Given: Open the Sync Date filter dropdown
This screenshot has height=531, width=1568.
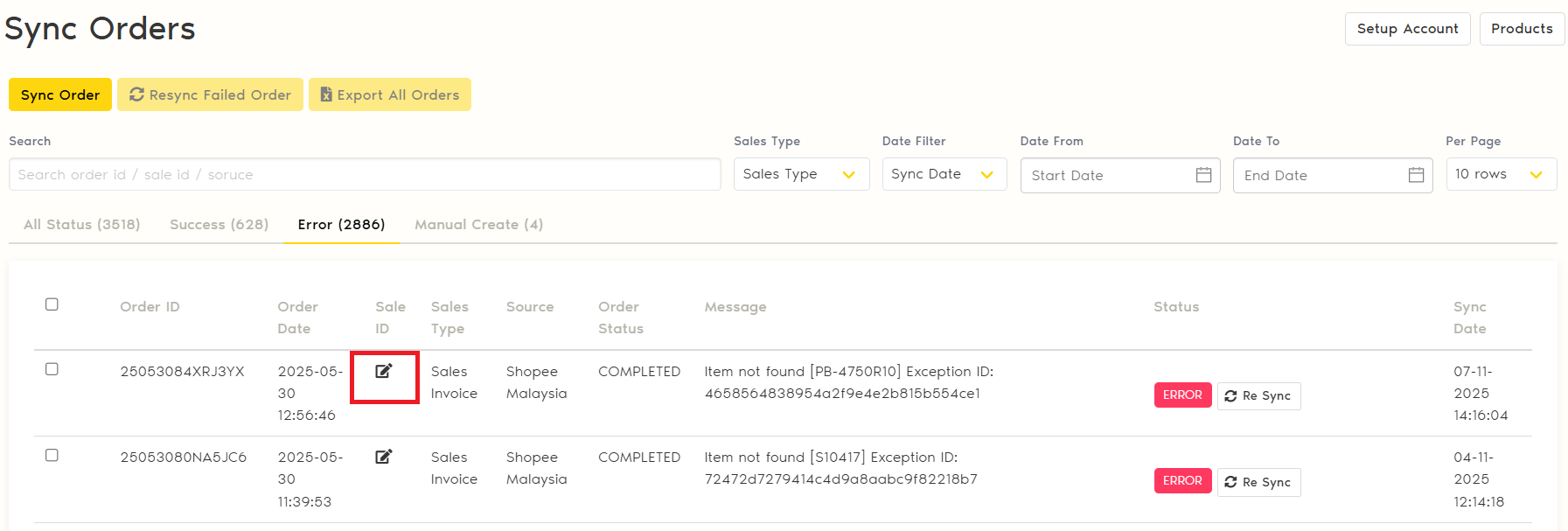Looking at the screenshot, I should tap(944, 174).
